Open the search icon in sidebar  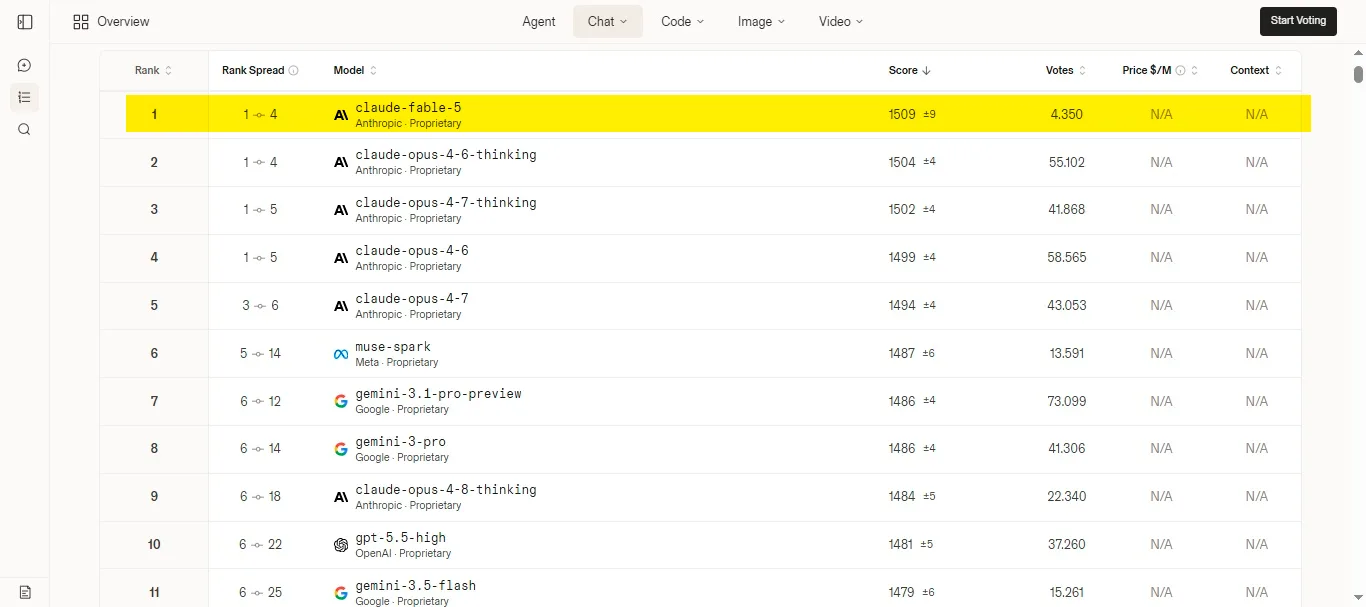point(25,129)
